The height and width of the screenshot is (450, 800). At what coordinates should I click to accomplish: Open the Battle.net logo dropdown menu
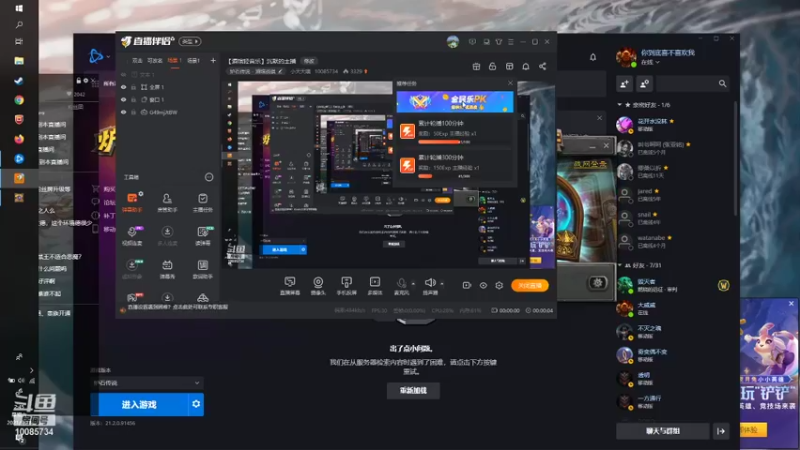(99, 56)
